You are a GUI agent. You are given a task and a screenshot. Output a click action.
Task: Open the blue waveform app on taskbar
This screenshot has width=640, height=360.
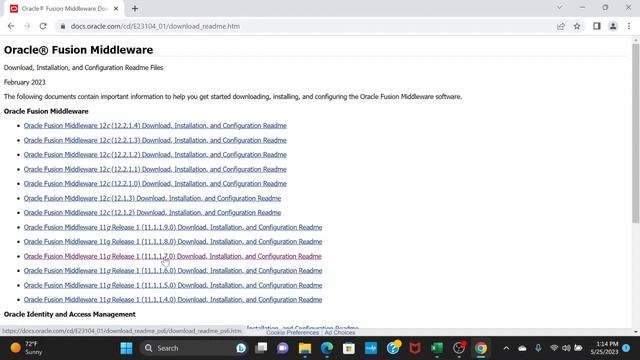pos(371,348)
